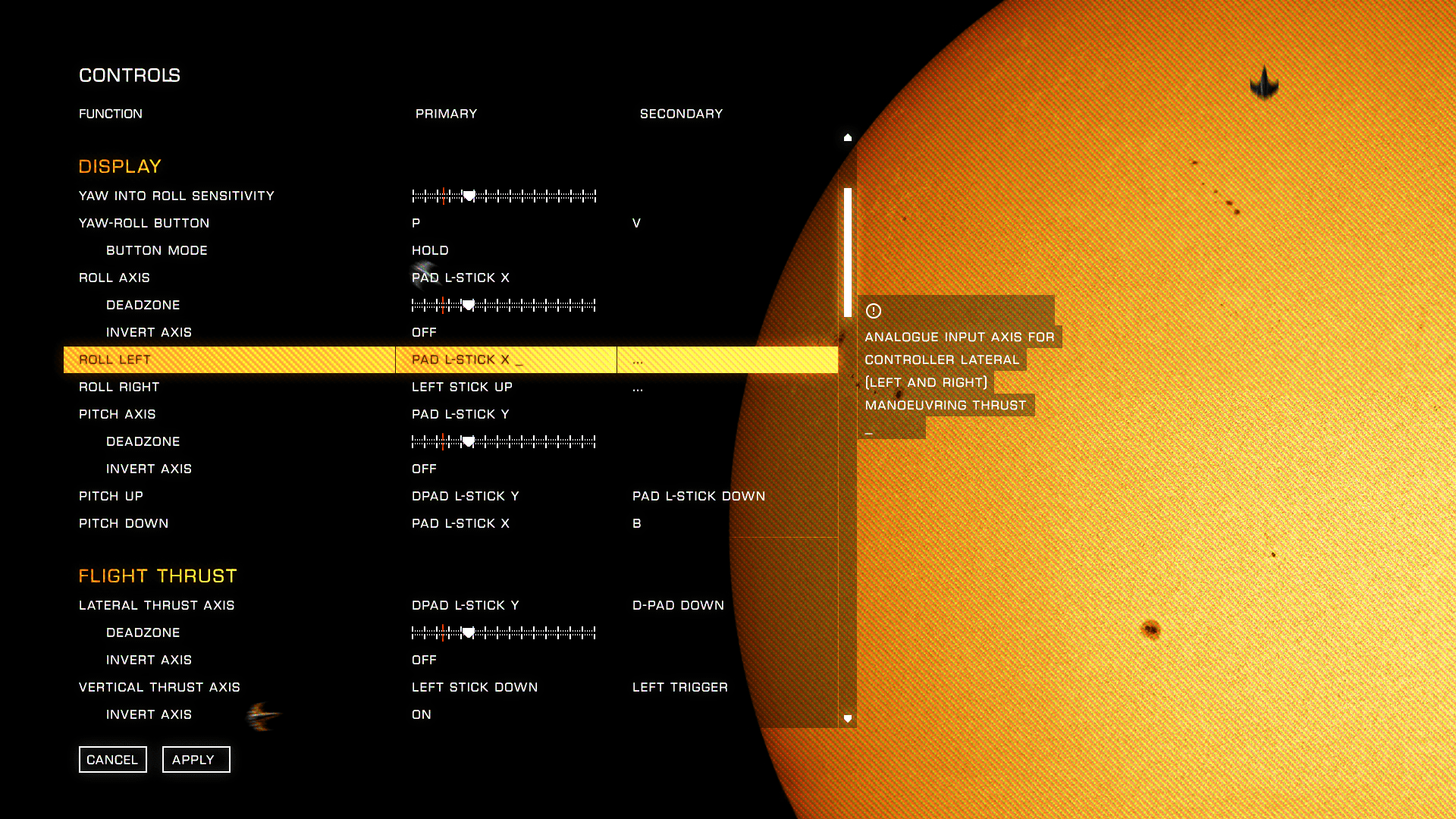
Task: Click the Flight Thrust section heading
Action: 158,576
